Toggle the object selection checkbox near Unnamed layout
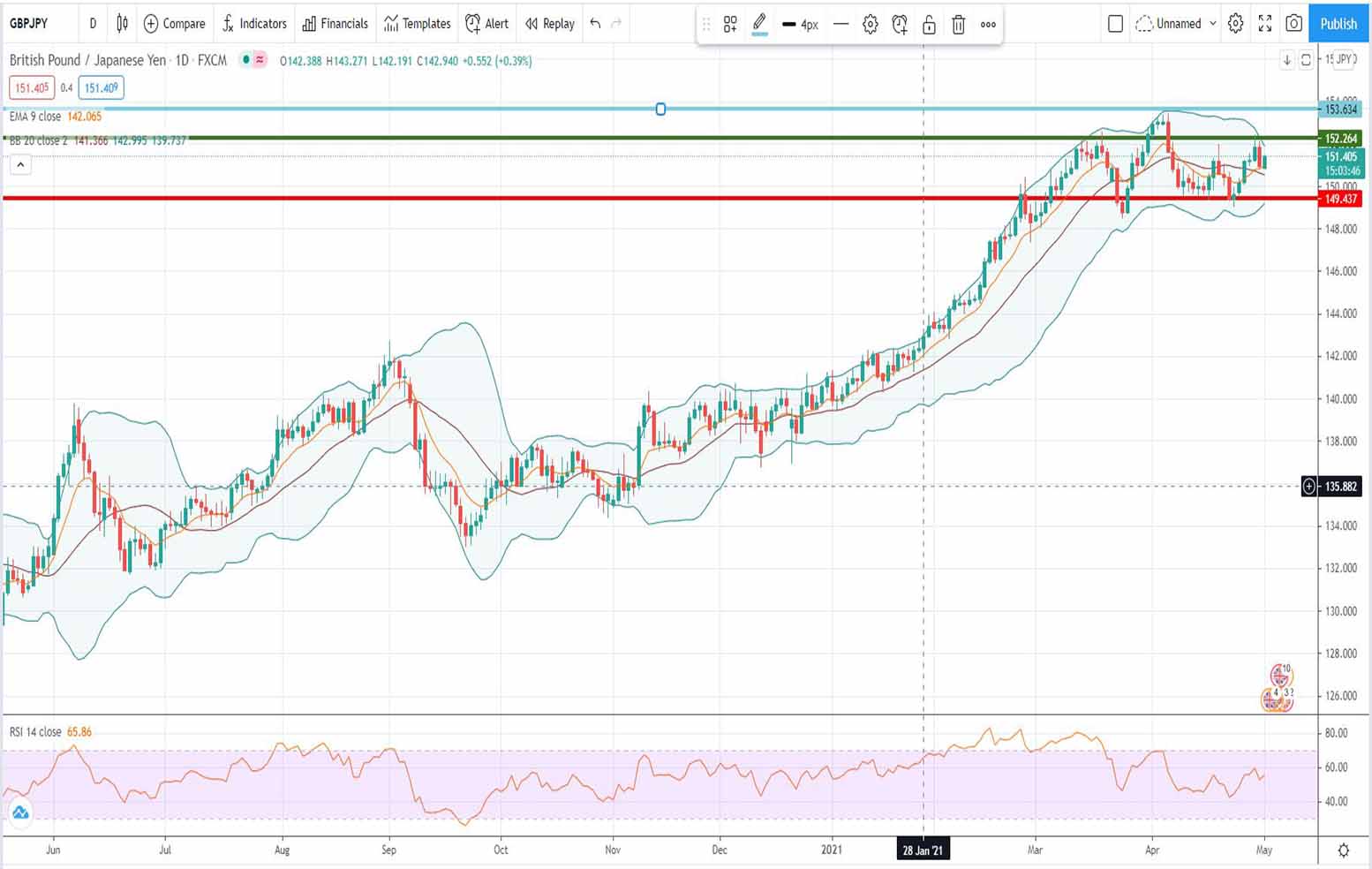 point(1114,24)
